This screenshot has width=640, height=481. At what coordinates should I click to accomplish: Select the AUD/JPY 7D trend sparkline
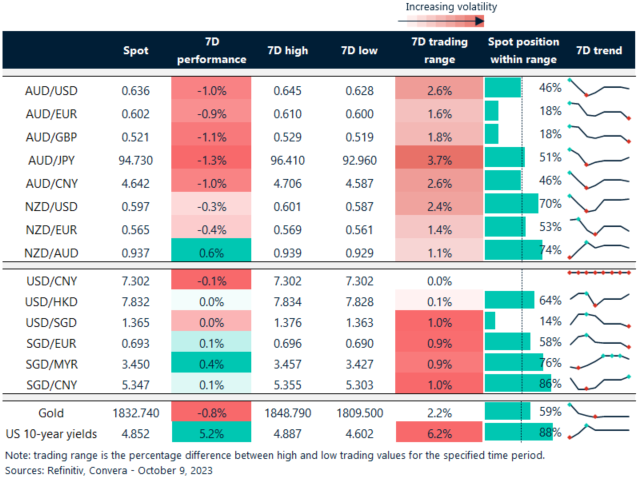(x=597, y=157)
